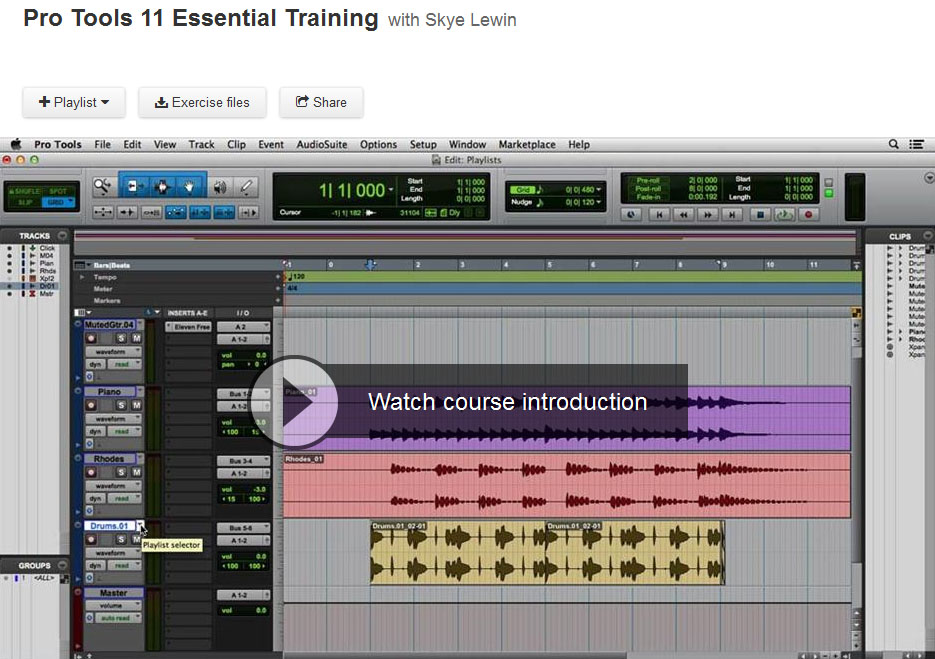Mute the MutedGtr.04 track

137,338
